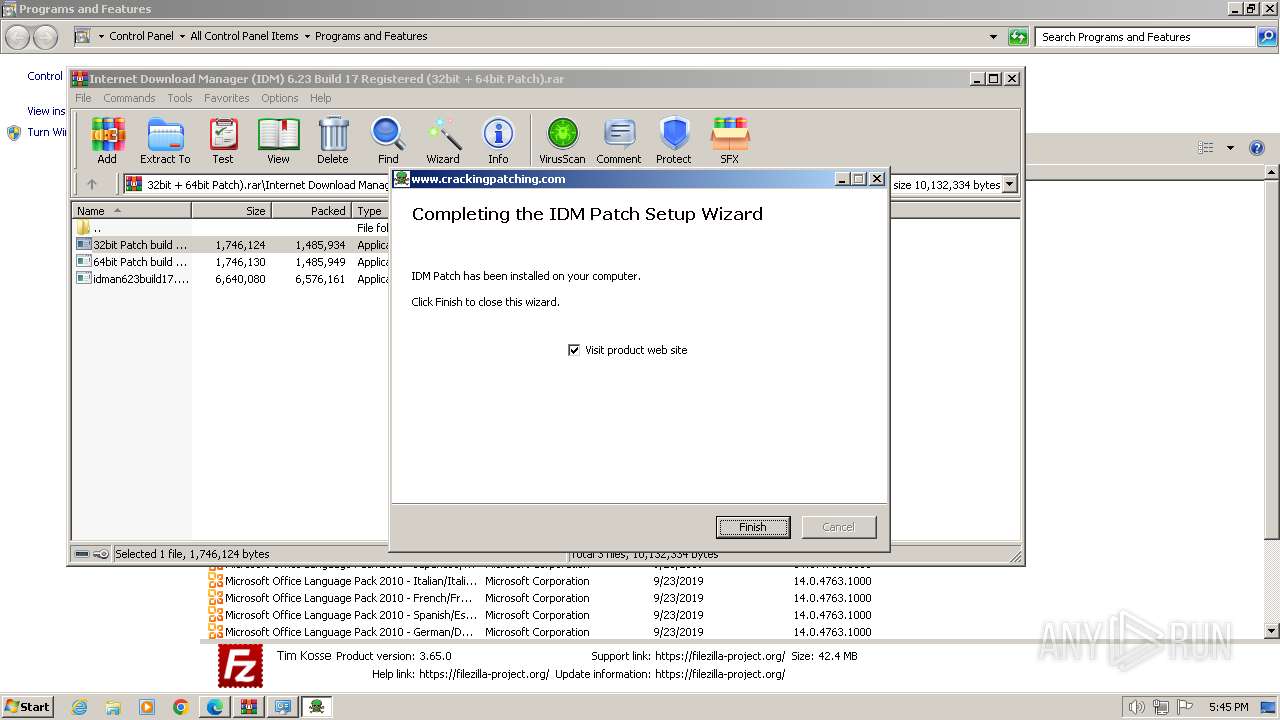The height and width of the screenshot is (720, 1280).
Task: Click the Control Panel help question icon
Action: pyautogui.click(x=1257, y=148)
